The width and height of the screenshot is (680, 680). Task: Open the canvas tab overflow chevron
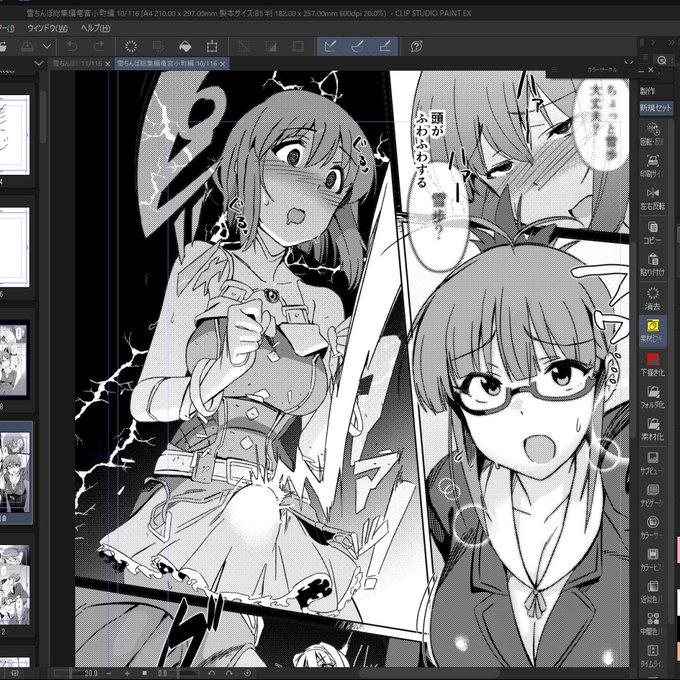(628, 63)
